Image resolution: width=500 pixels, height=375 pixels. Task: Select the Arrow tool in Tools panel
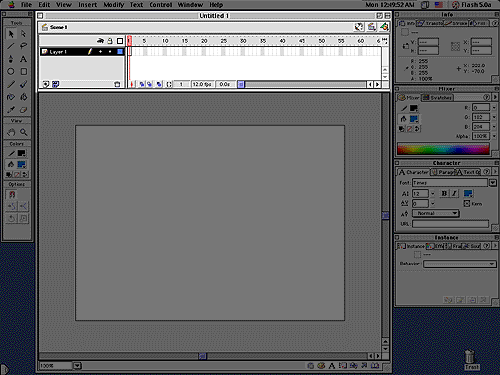pyautogui.click(x=11, y=34)
